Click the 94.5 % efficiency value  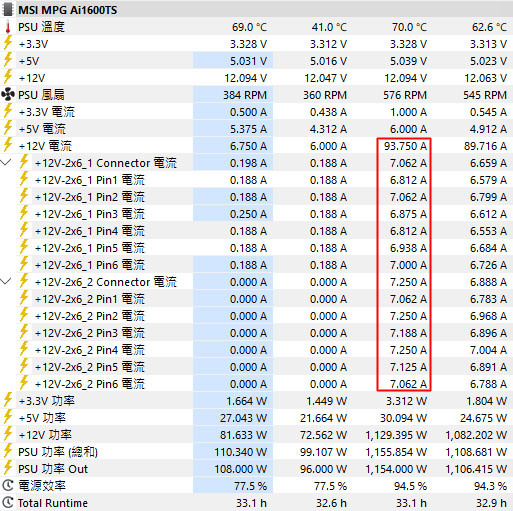pyautogui.click(x=410, y=486)
